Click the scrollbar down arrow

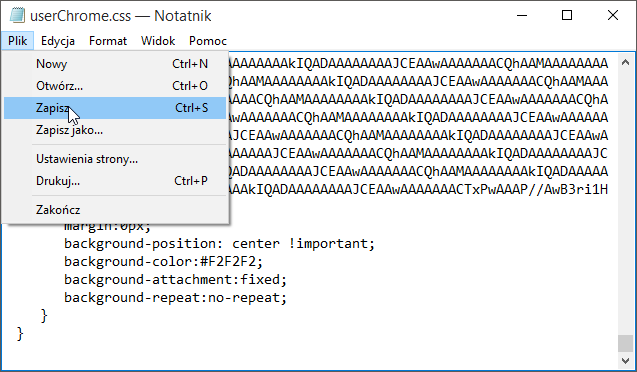click(626, 360)
